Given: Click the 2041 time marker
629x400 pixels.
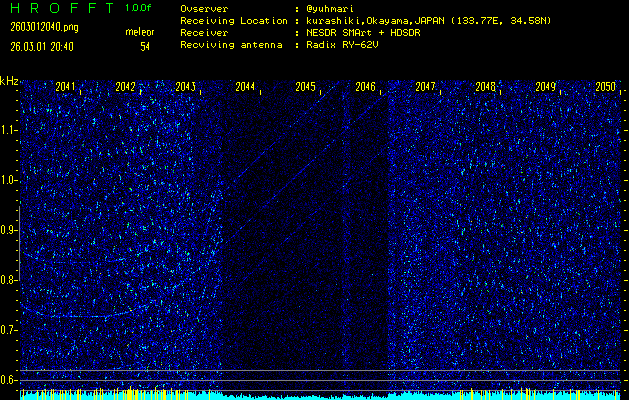Looking at the screenshot, I should [x=65, y=87].
